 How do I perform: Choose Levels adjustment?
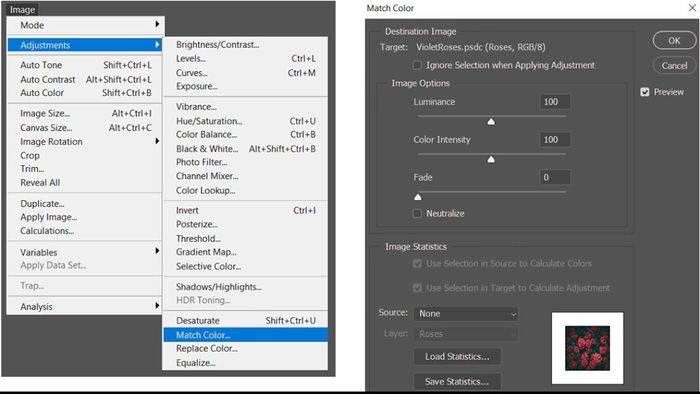point(246,58)
